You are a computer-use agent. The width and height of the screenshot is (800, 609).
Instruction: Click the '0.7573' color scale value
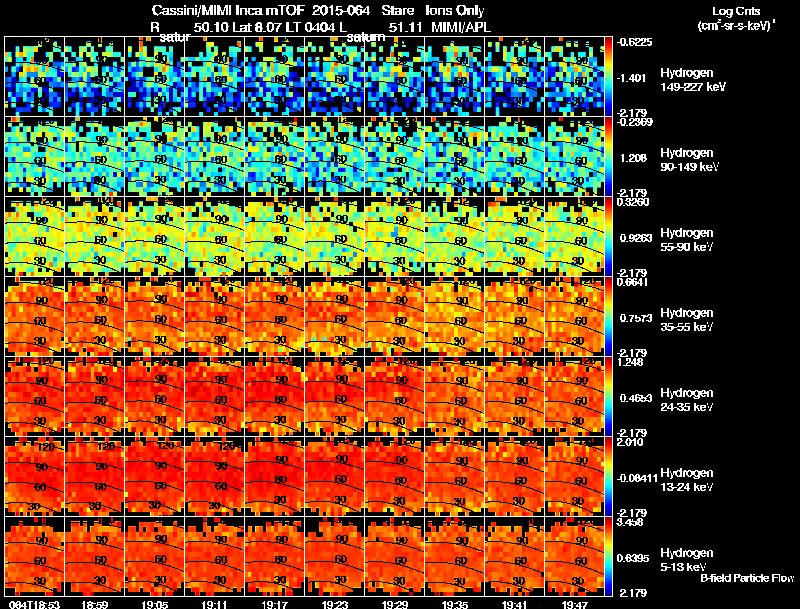coord(636,318)
